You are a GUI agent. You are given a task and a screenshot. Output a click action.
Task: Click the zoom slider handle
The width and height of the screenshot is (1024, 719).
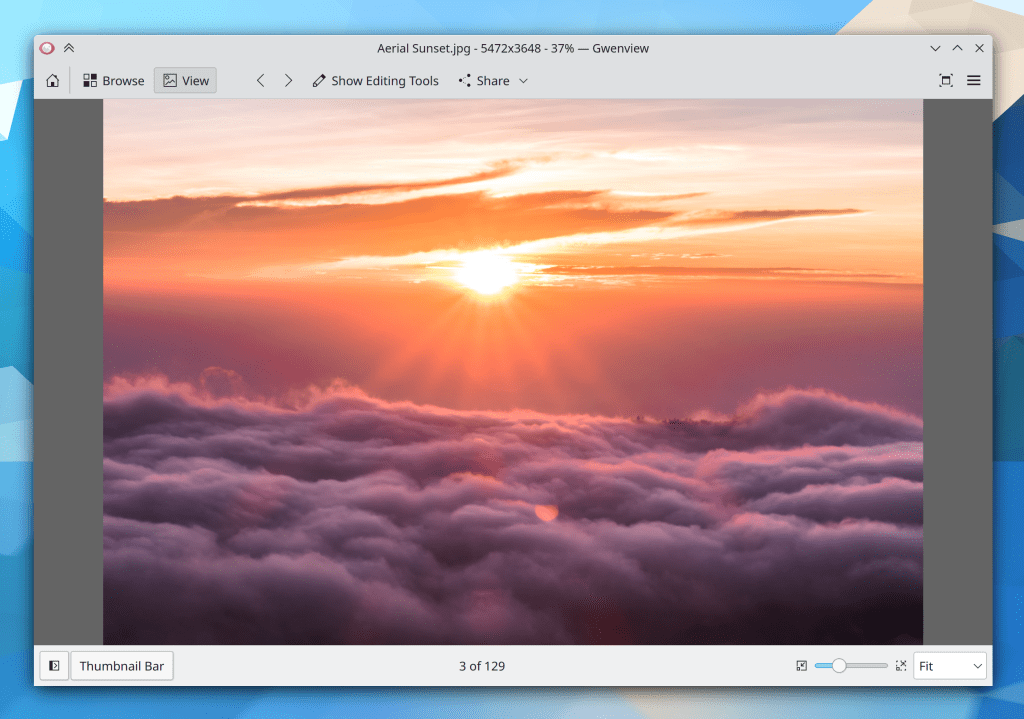839,666
